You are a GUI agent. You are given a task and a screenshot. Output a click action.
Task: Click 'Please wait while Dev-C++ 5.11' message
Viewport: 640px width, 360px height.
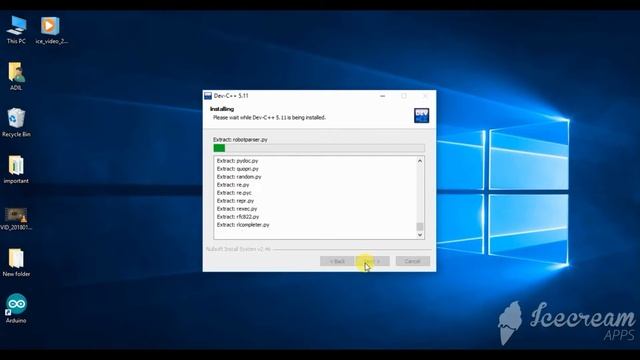[x=269, y=118]
